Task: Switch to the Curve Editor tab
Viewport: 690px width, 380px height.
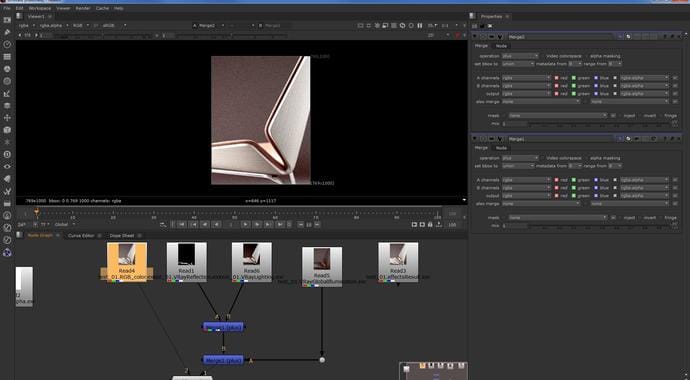Action: point(81,236)
